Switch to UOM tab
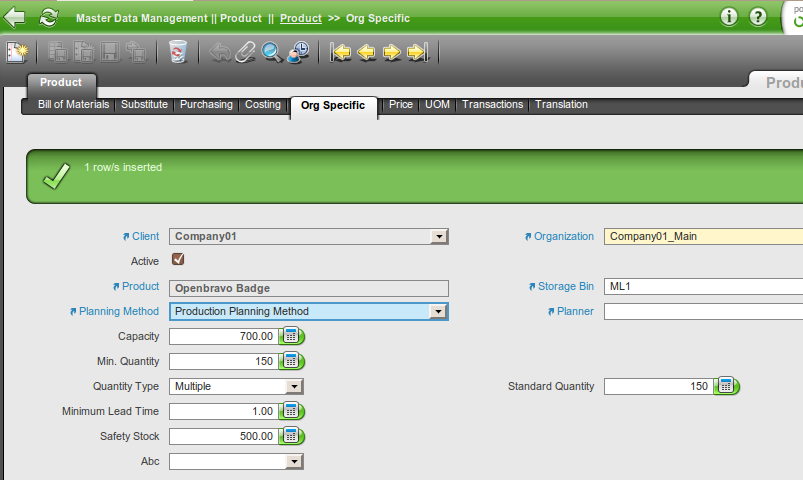 tap(437, 105)
